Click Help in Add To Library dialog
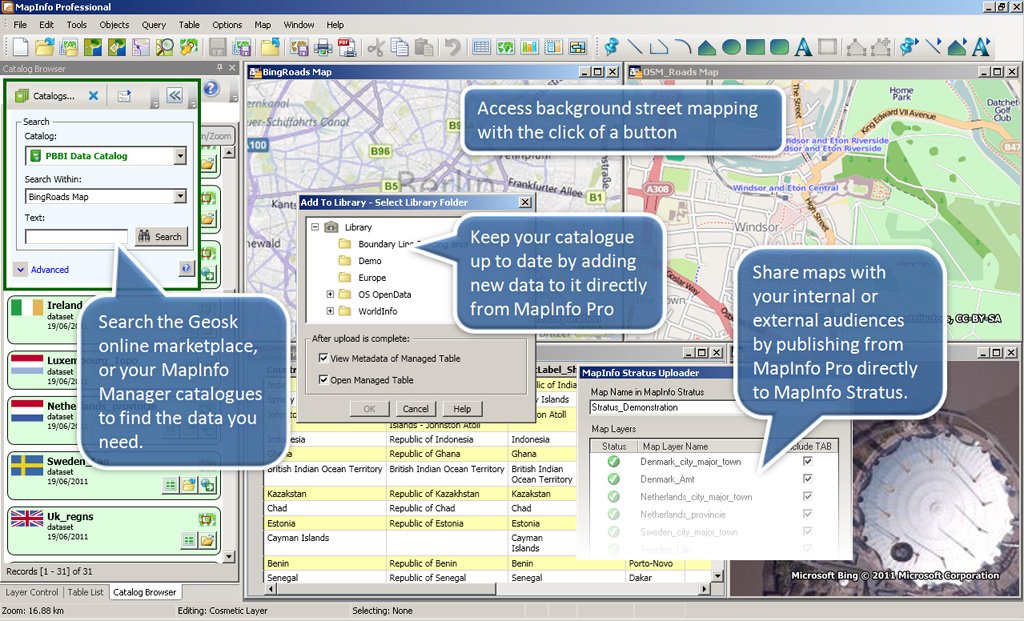This screenshot has width=1024, height=621. point(462,409)
